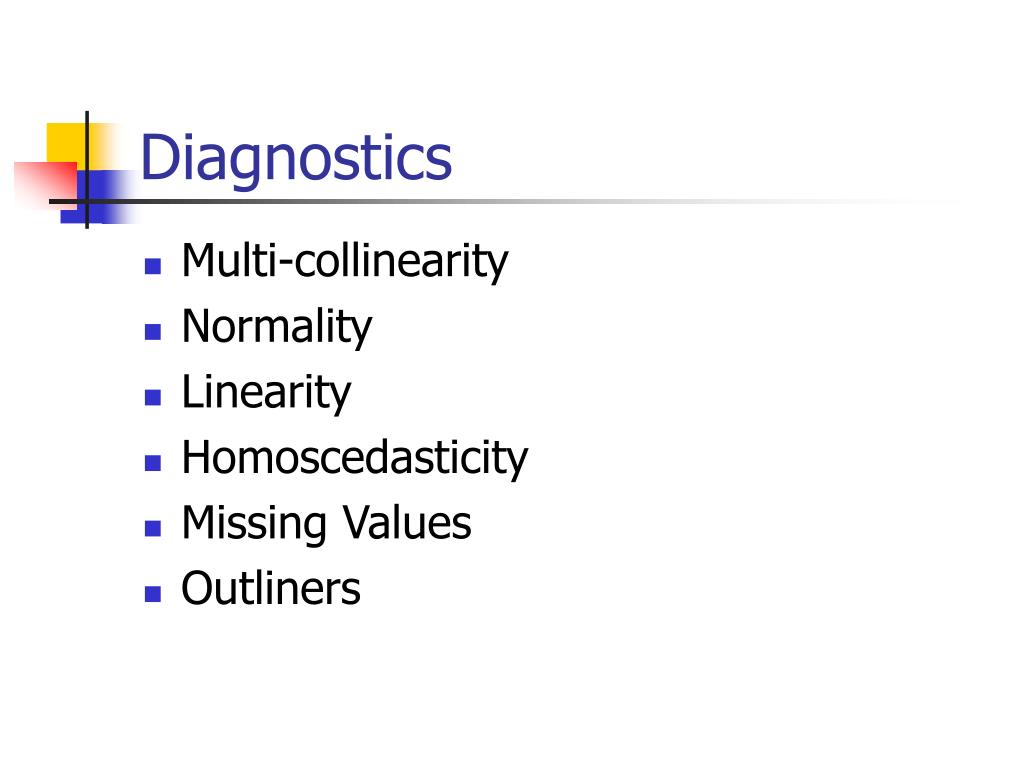Click the empty slide area below Outliners
The height and width of the screenshot is (768, 1024).
(x=512, y=686)
